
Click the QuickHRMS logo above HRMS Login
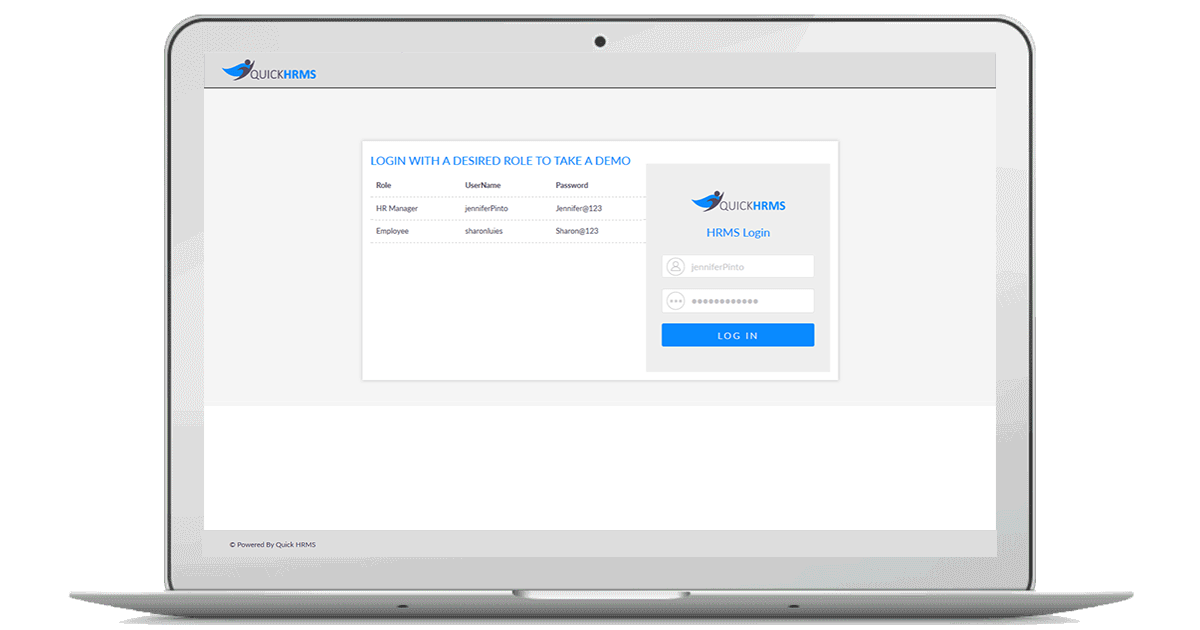pyautogui.click(x=738, y=202)
